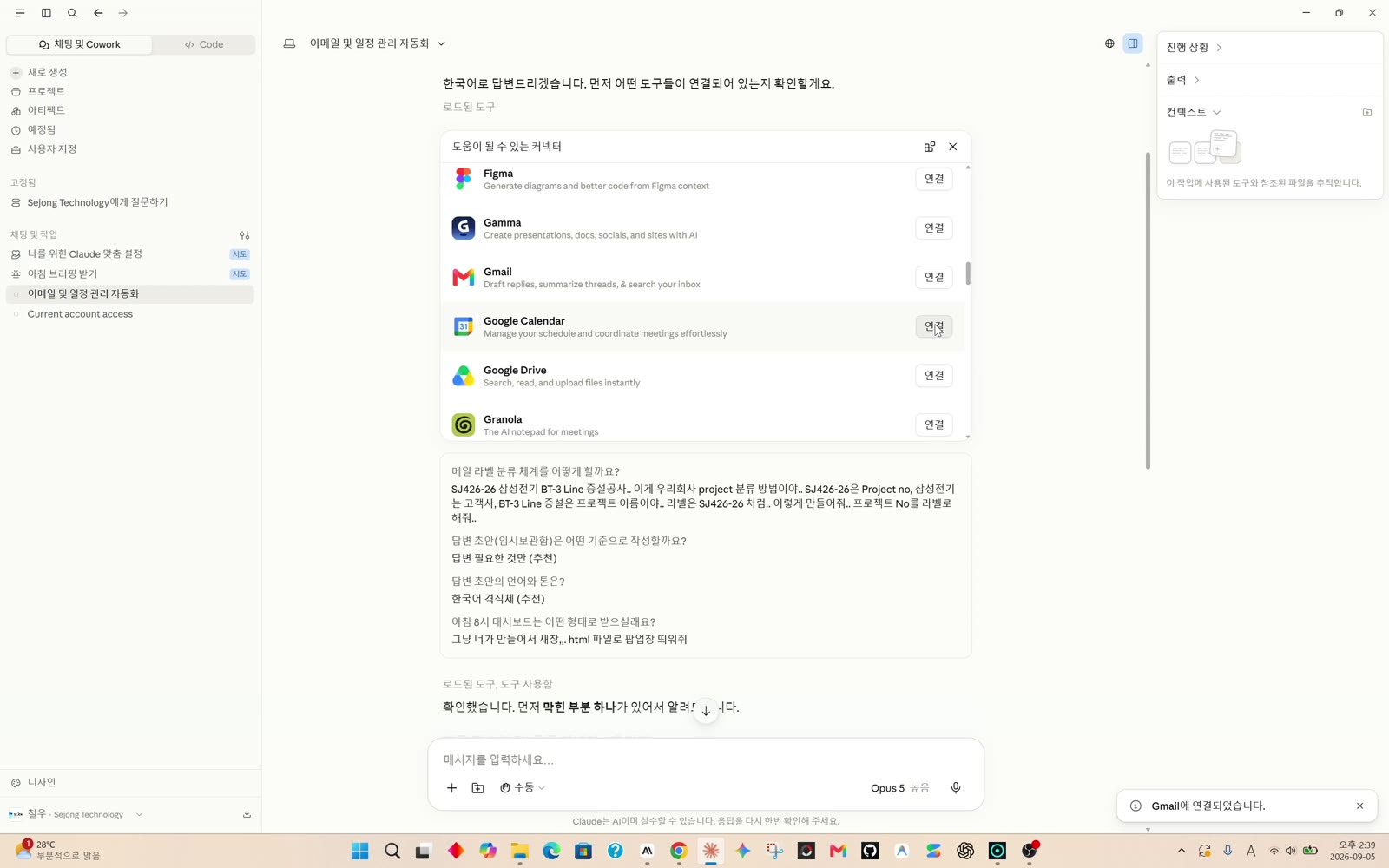Open the 수동 mode dropdown
Viewport: 1389px width, 868px height.
point(523,788)
